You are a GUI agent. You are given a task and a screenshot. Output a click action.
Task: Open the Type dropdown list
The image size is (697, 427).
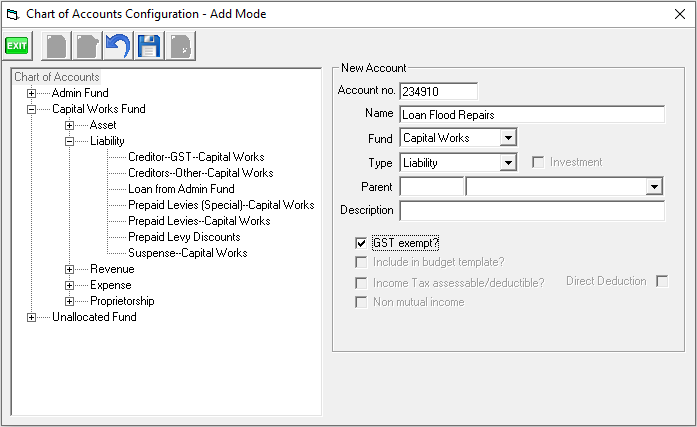(x=508, y=162)
